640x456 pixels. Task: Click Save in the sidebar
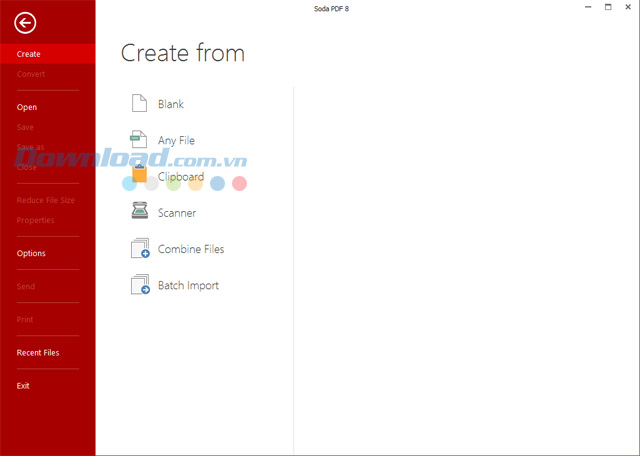25,127
